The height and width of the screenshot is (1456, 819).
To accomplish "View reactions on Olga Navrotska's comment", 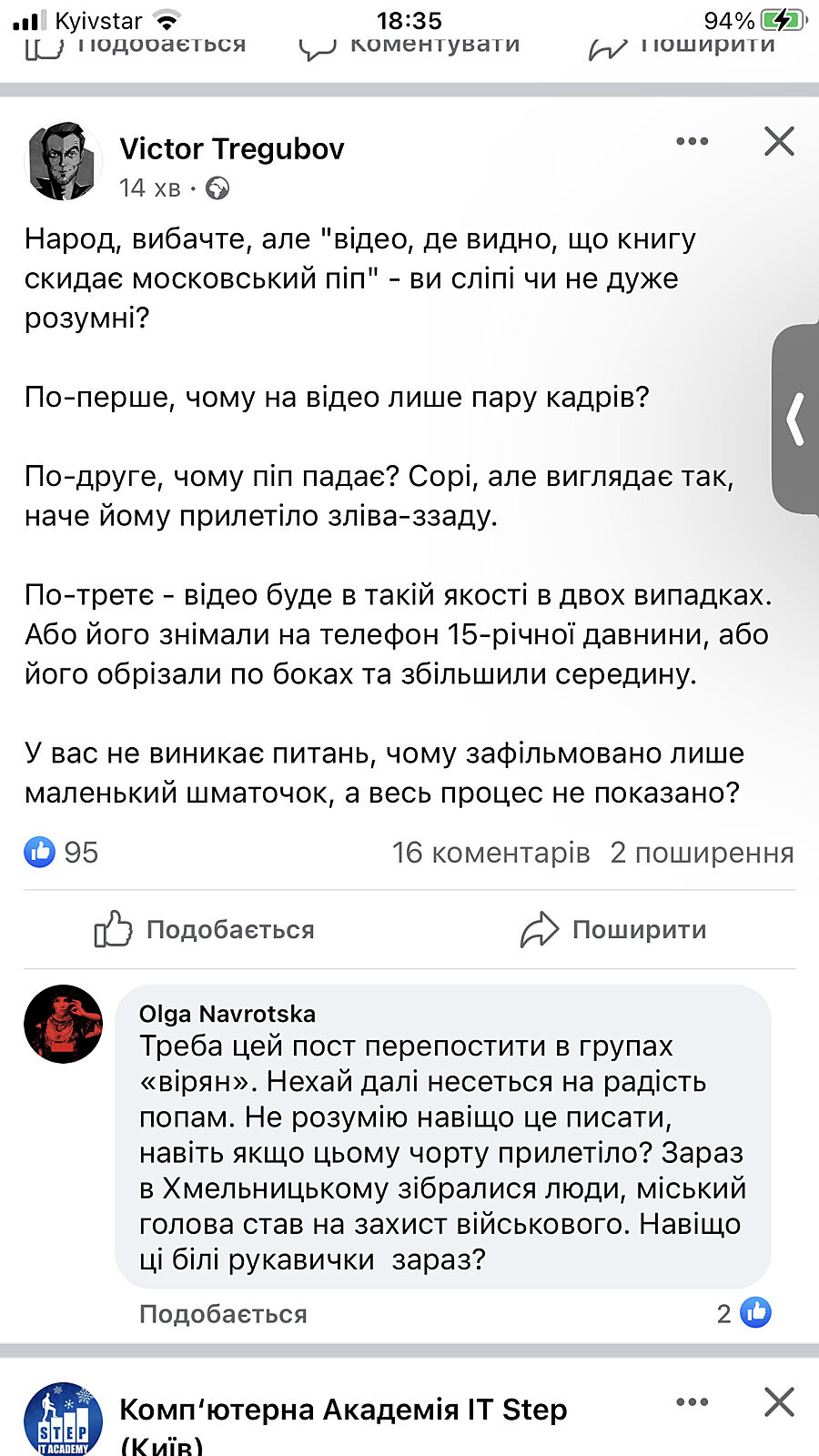I will [x=745, y=1313].
